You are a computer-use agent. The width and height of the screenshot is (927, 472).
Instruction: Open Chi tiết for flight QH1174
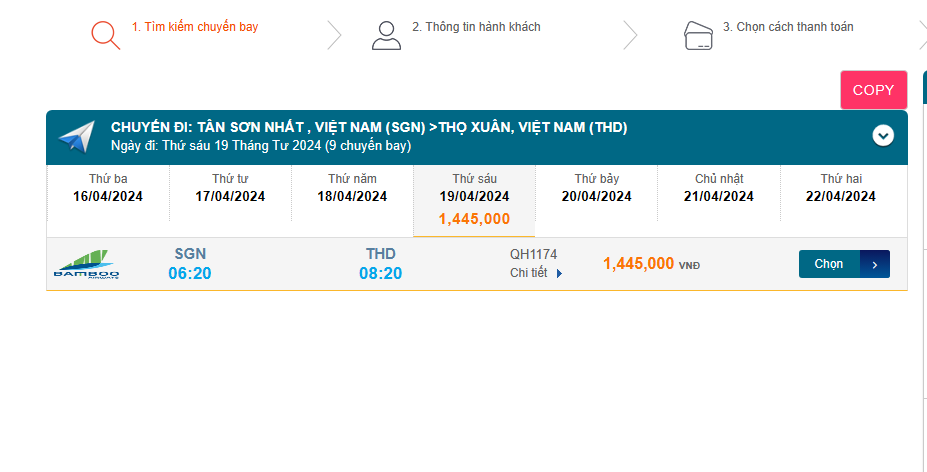(529, 273)
